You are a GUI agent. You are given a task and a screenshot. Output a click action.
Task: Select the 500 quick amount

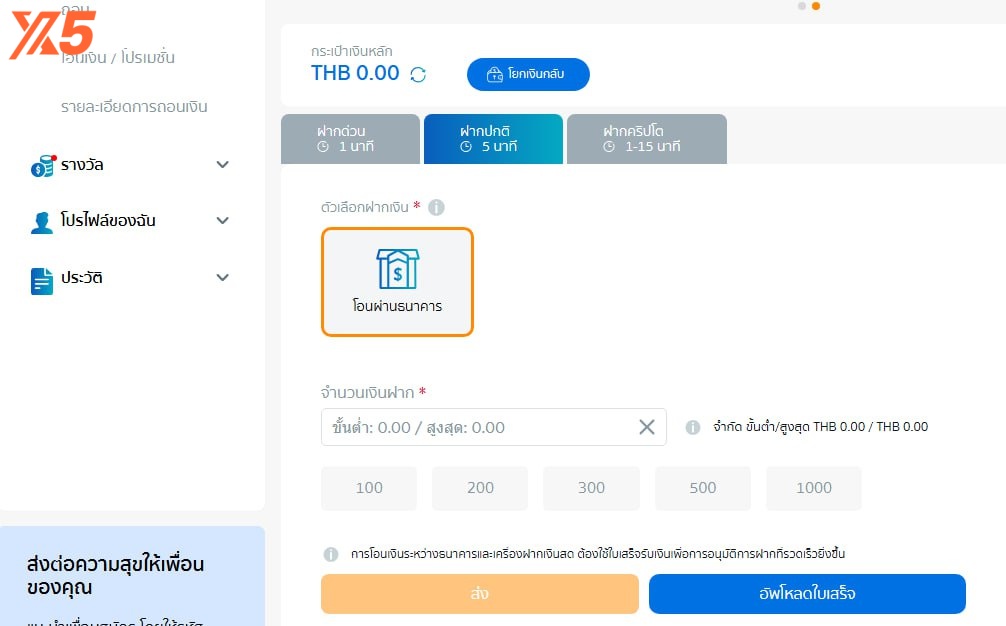(703, 488)
